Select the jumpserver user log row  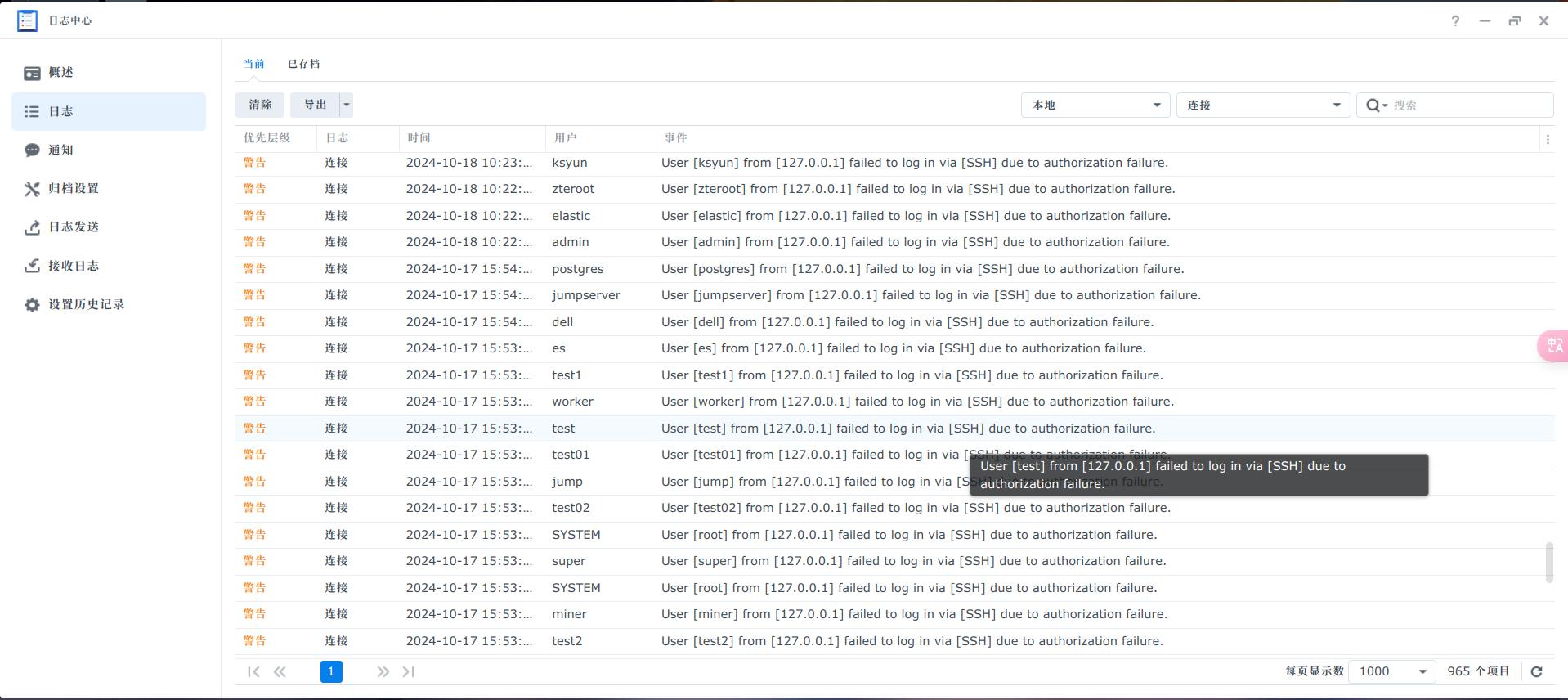894,295
